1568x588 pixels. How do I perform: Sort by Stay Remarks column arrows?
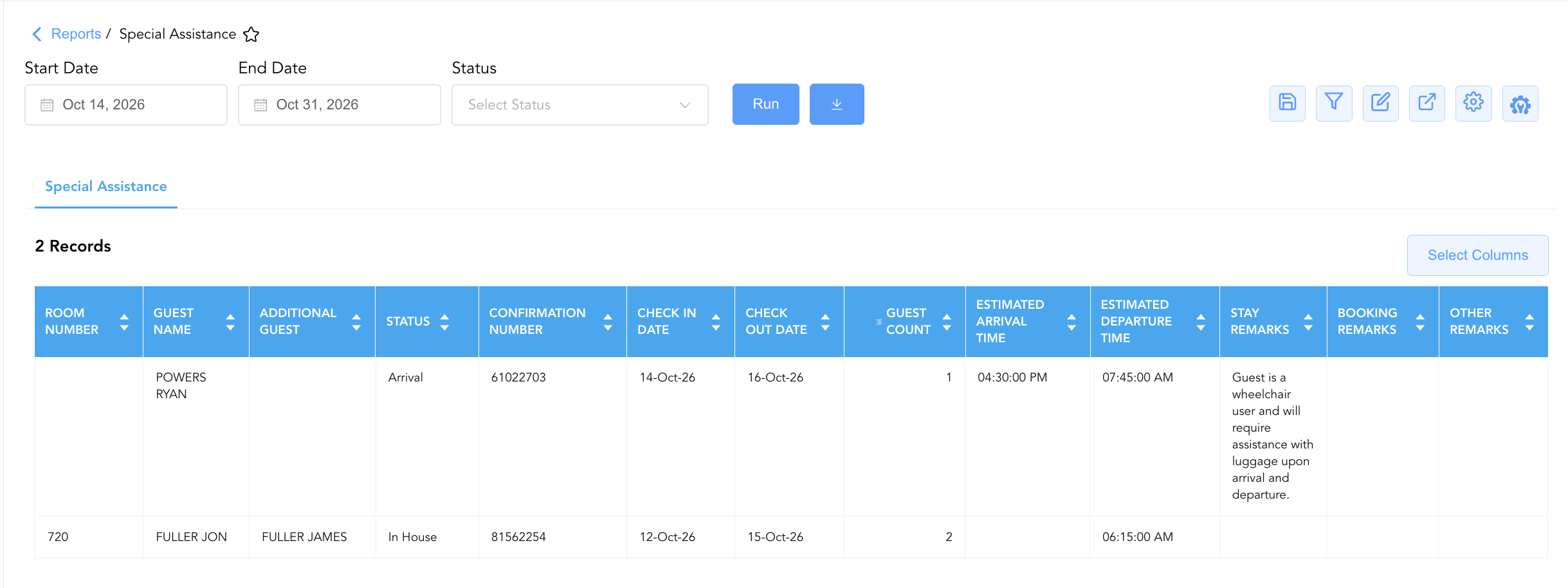1308,322
